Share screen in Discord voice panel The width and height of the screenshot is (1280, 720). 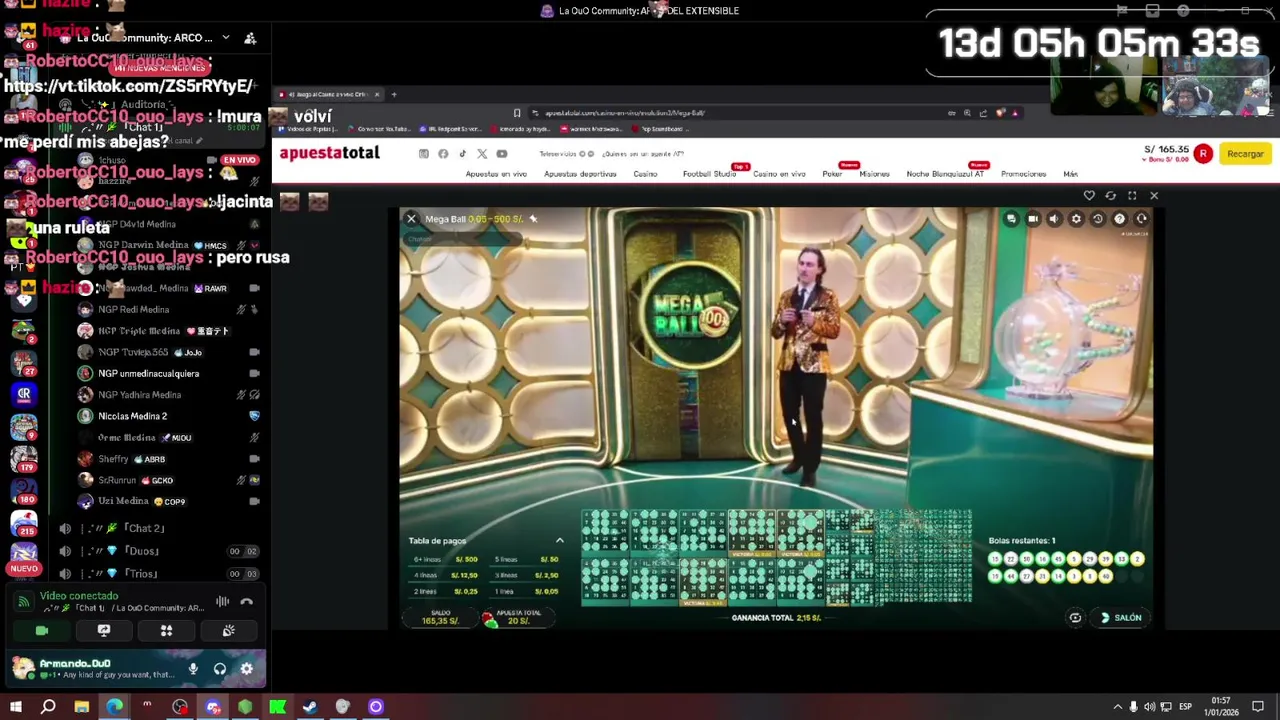tap(104, 631)
